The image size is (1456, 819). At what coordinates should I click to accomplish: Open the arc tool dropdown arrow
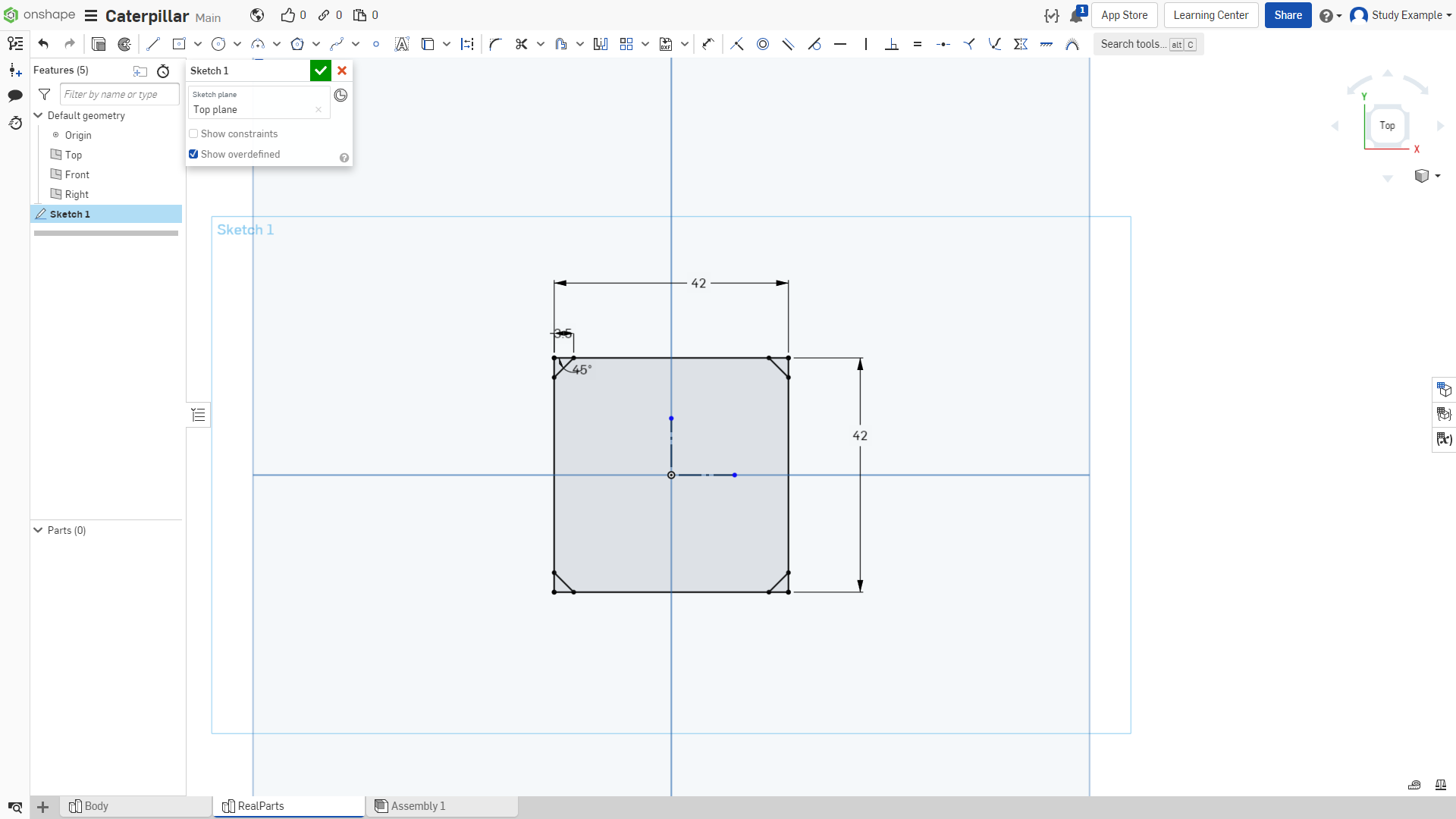[277, 44]
